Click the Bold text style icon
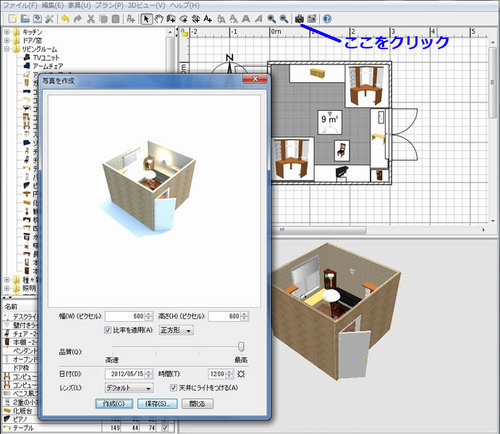 click(x=246, y=19)
